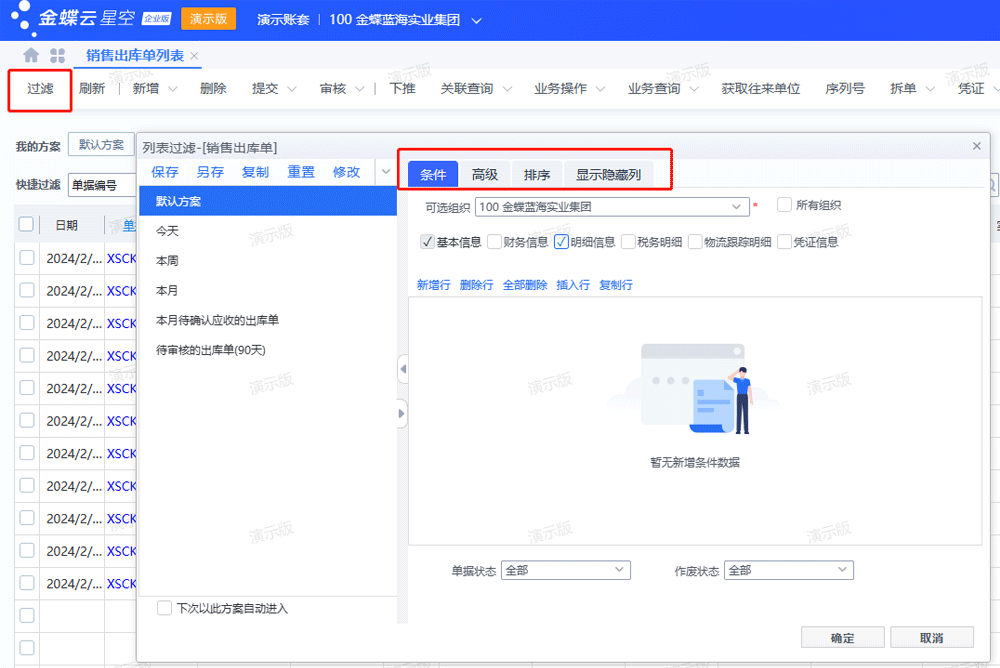
Task: Switch to the 排序 tab
Action: (536, 173)
